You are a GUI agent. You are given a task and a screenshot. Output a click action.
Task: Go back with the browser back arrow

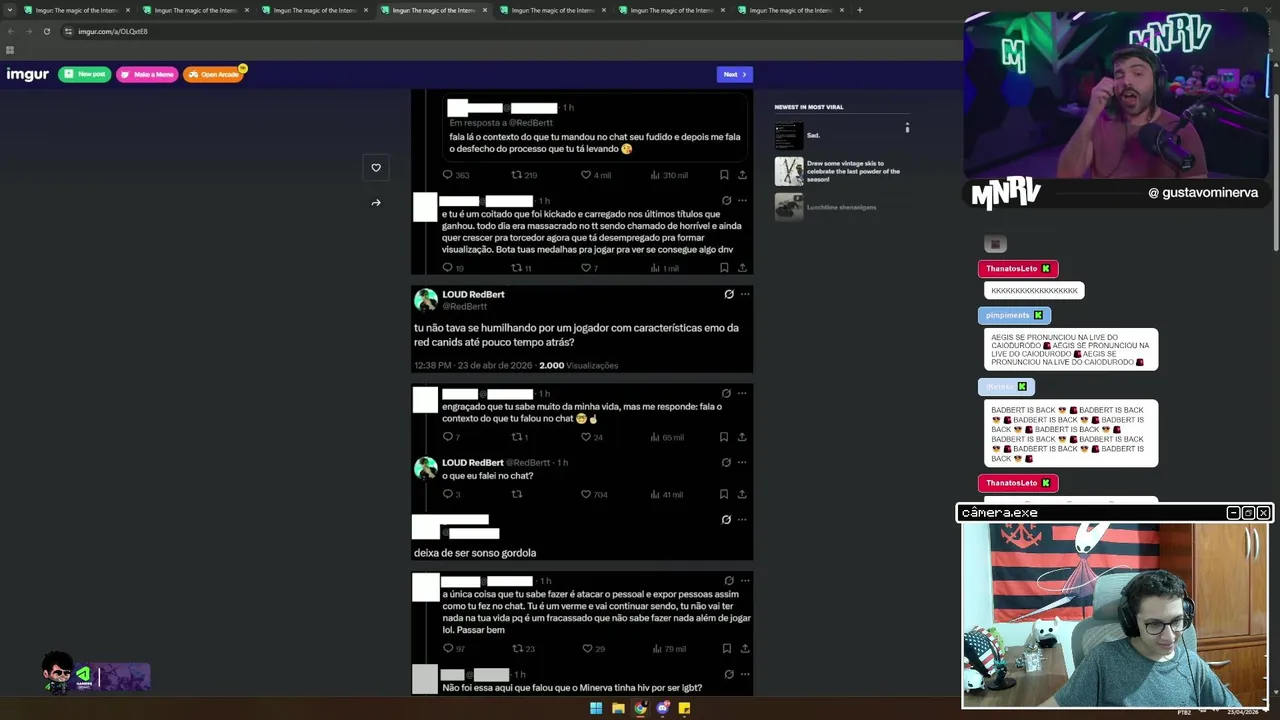click(x=11, y=31)
